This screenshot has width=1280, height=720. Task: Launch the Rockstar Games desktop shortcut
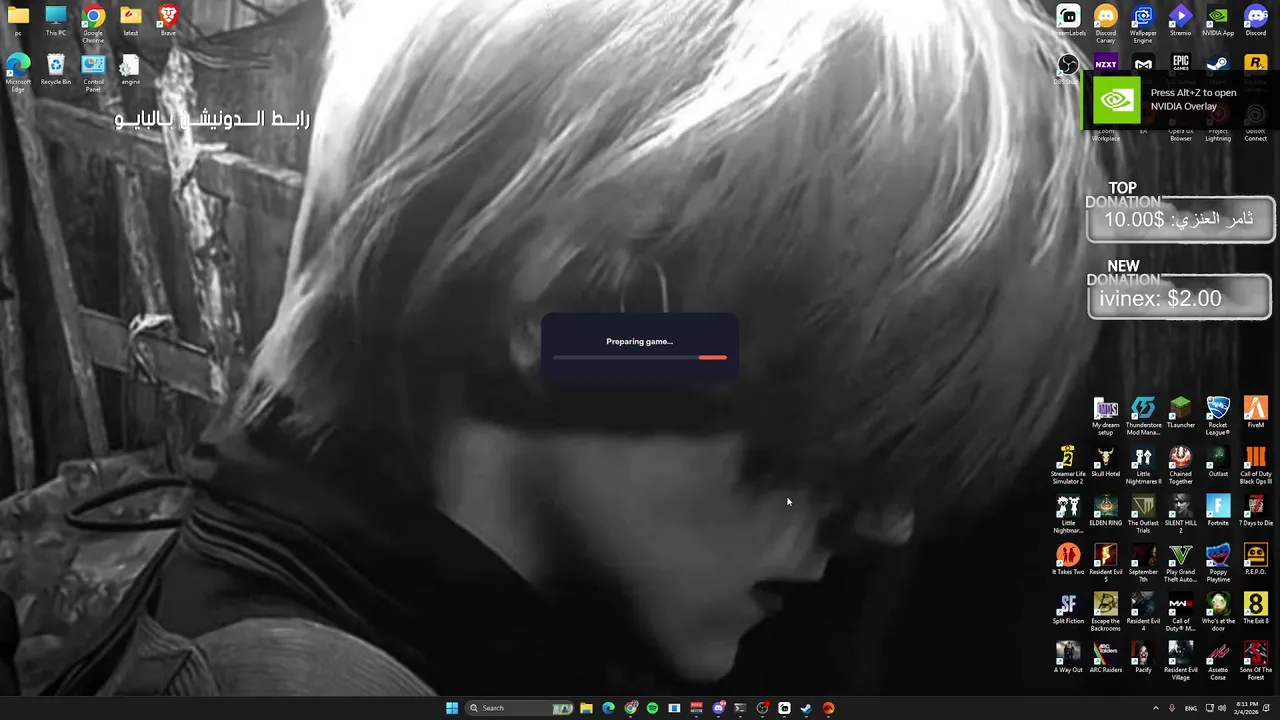(1256, 64)
